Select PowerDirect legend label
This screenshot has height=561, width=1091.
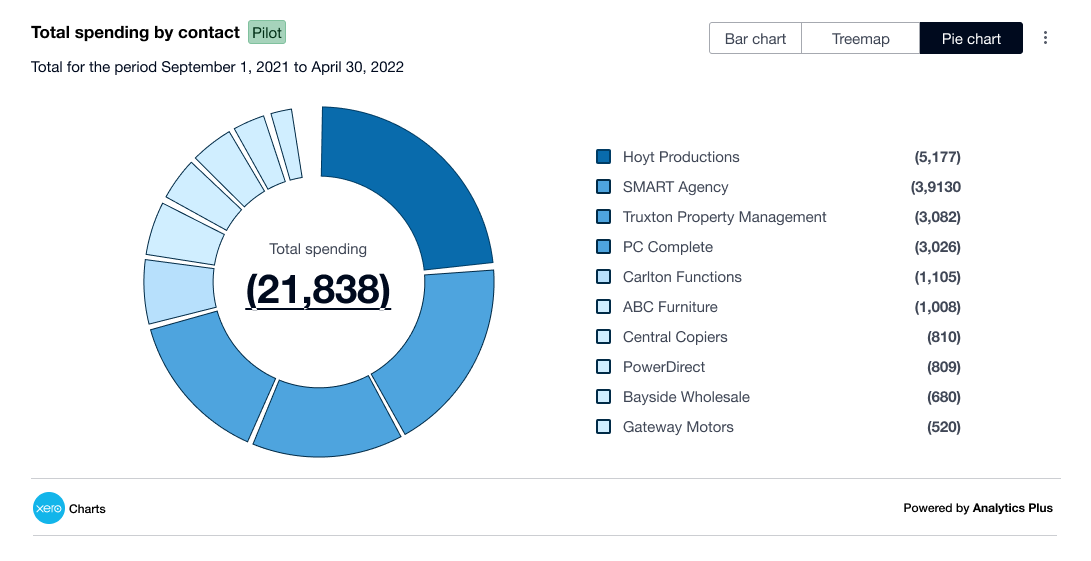click(x=664, y=367)
